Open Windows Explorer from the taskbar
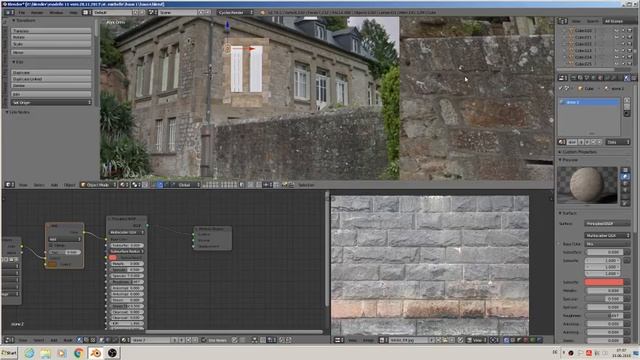 (45, 353)
